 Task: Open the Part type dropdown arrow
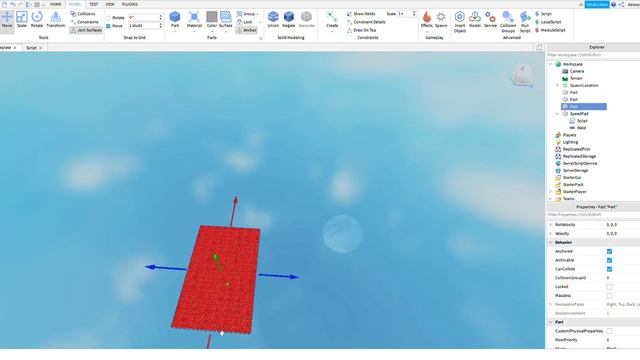(x=175, y=31)
